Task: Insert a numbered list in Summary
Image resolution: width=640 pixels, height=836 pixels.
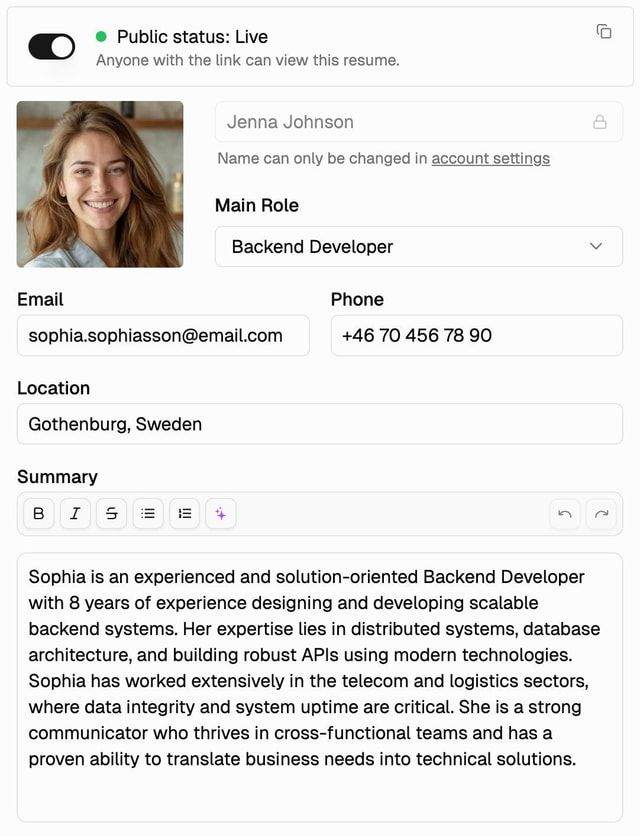Action: (184, 514)
